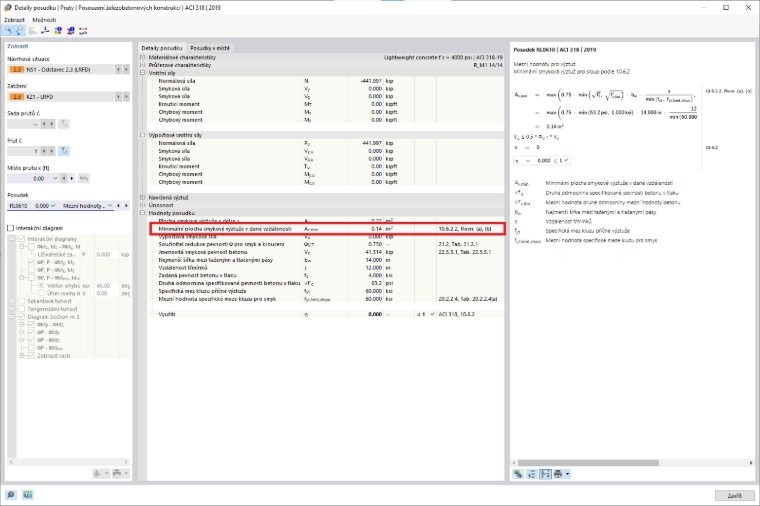
Task: Expand the Navržená výztuž section
Action: 142,197
